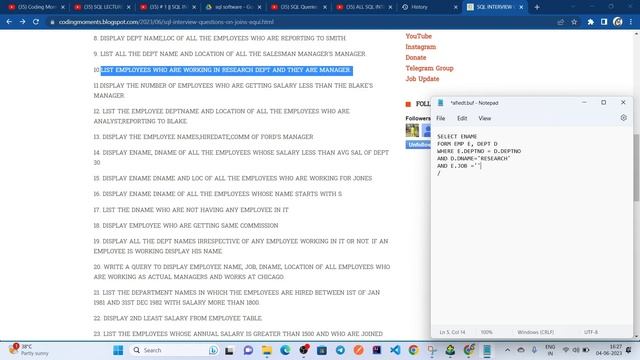
Task: Open Google Chrome from taskbar
Action: point(413,350)
